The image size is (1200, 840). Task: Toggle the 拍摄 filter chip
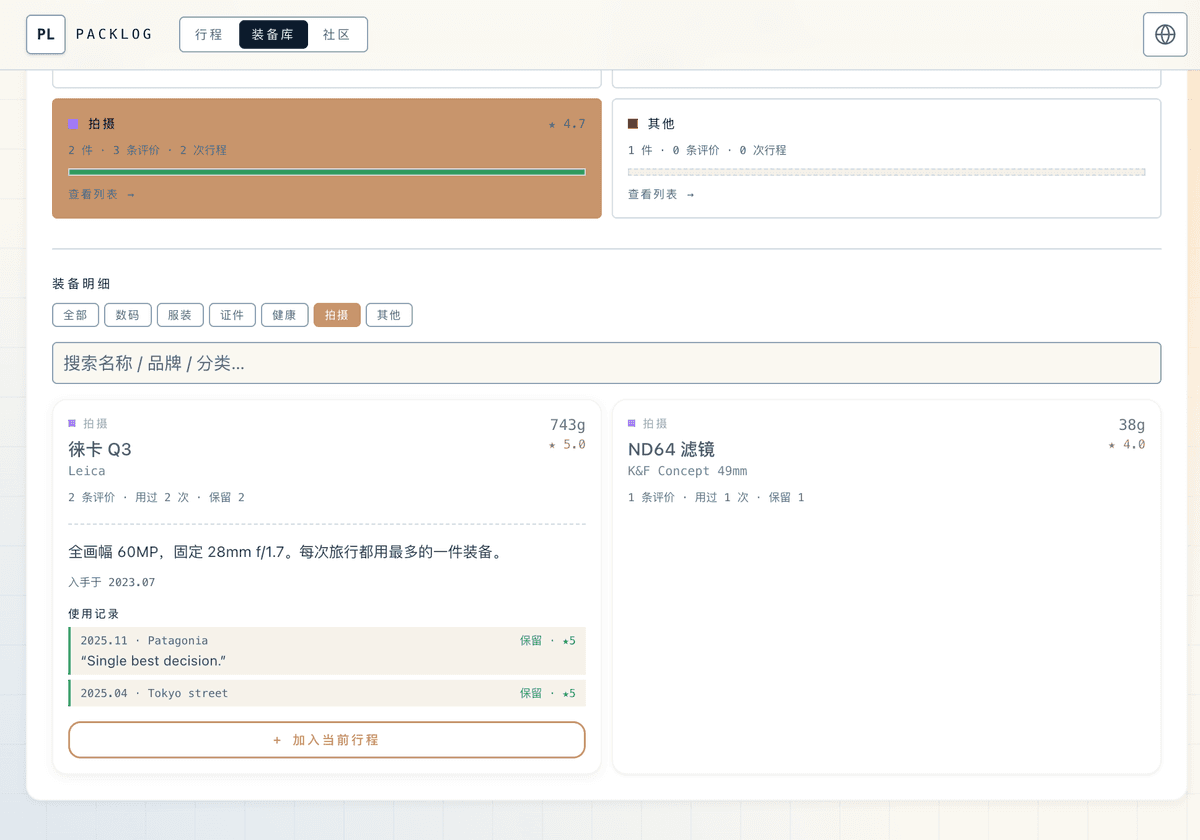click(x=337, y=315)
